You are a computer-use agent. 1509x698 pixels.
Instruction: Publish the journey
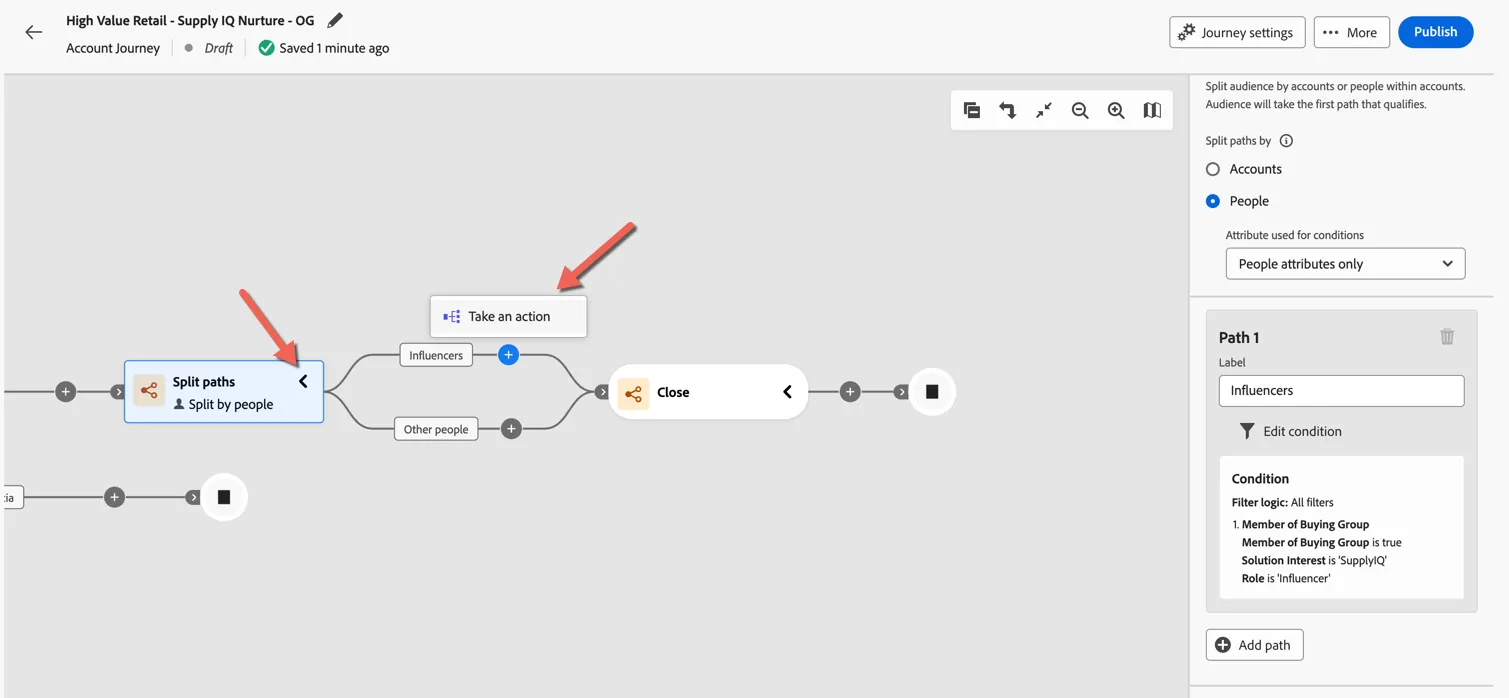(1435, 32)
